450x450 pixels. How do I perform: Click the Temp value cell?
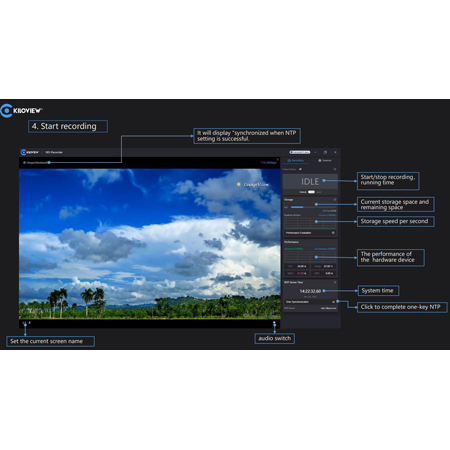coord(324,266)
